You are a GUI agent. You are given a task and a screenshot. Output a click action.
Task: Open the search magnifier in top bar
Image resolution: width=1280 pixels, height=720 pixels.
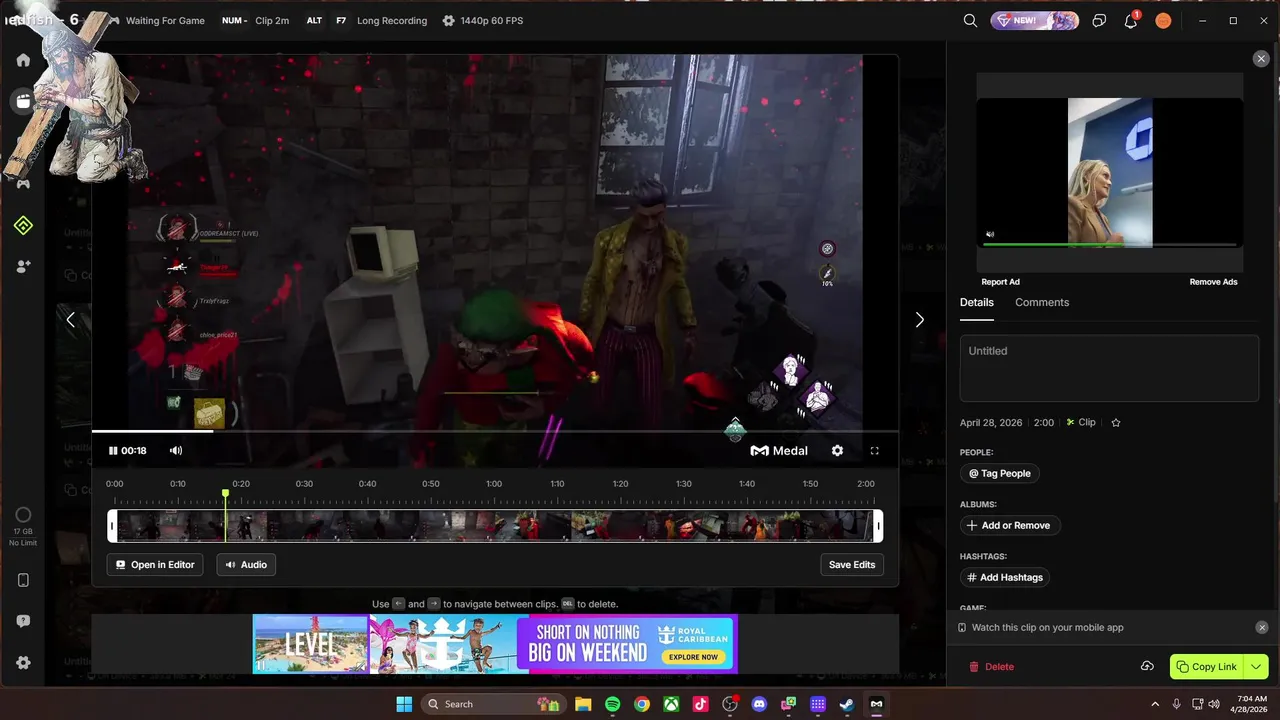tap(970, 20)
